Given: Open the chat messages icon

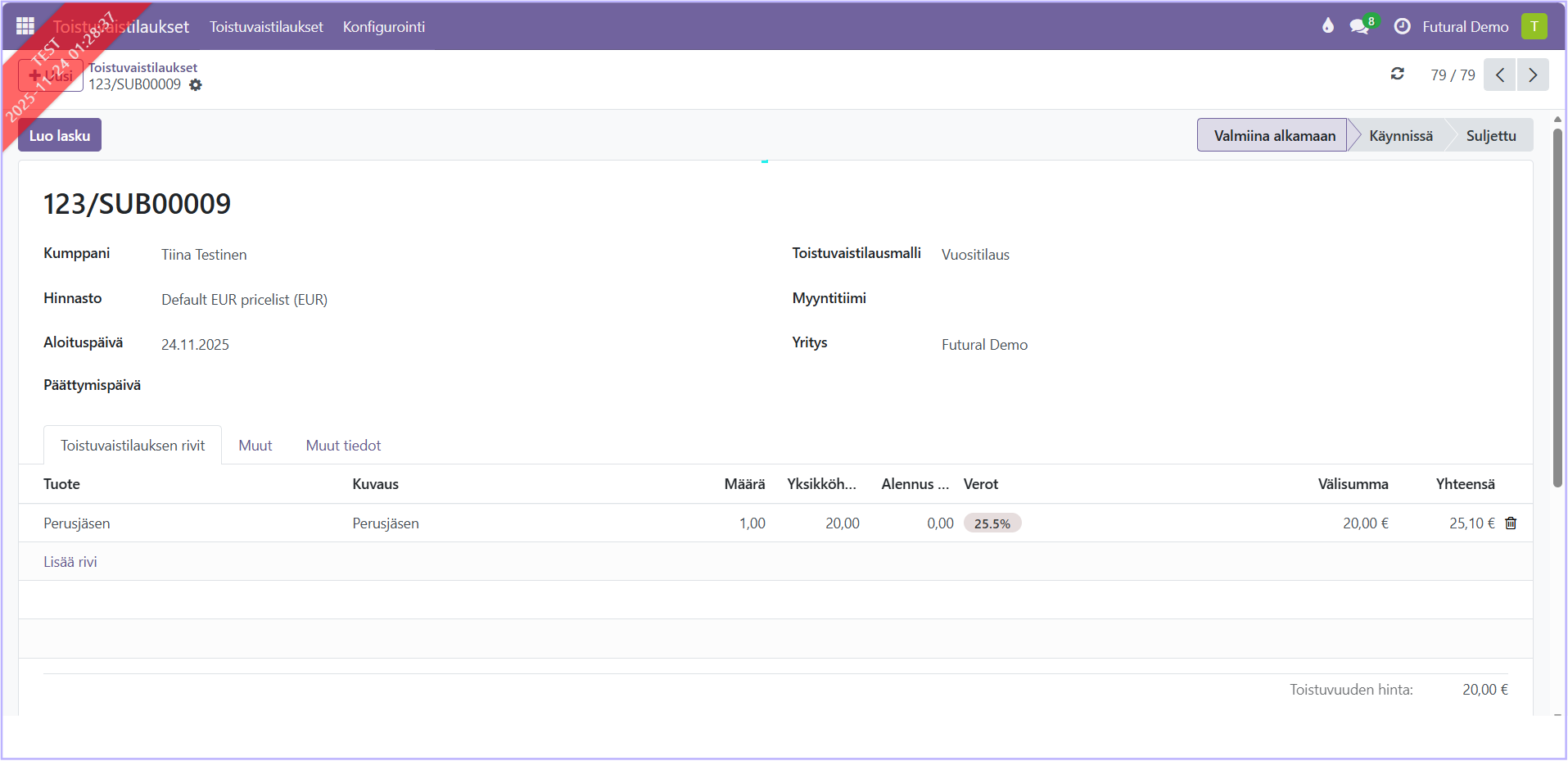Looking at the screenshot, I should (1360, 26).
